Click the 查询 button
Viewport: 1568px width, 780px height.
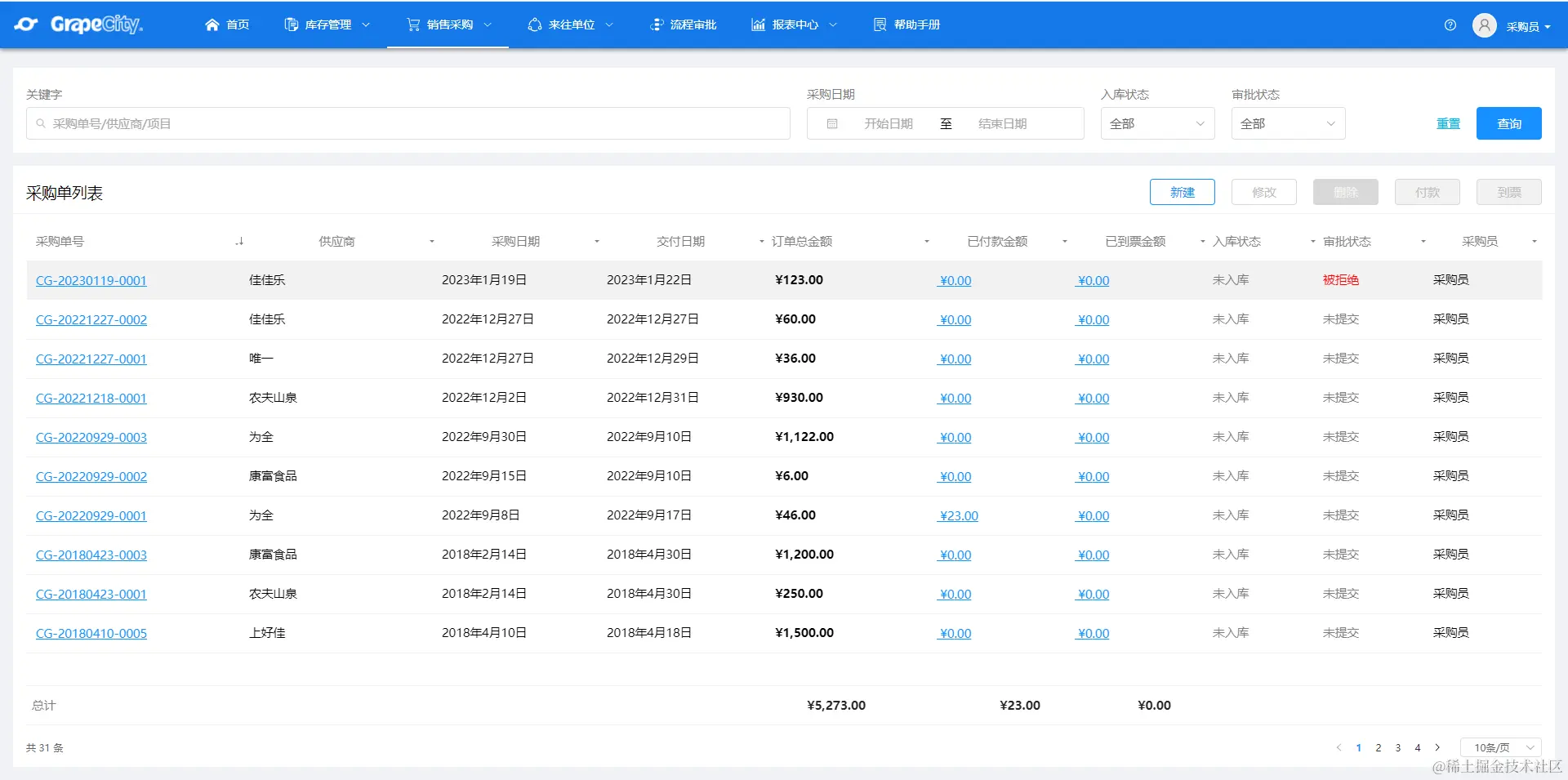(x=1508, y=124)
